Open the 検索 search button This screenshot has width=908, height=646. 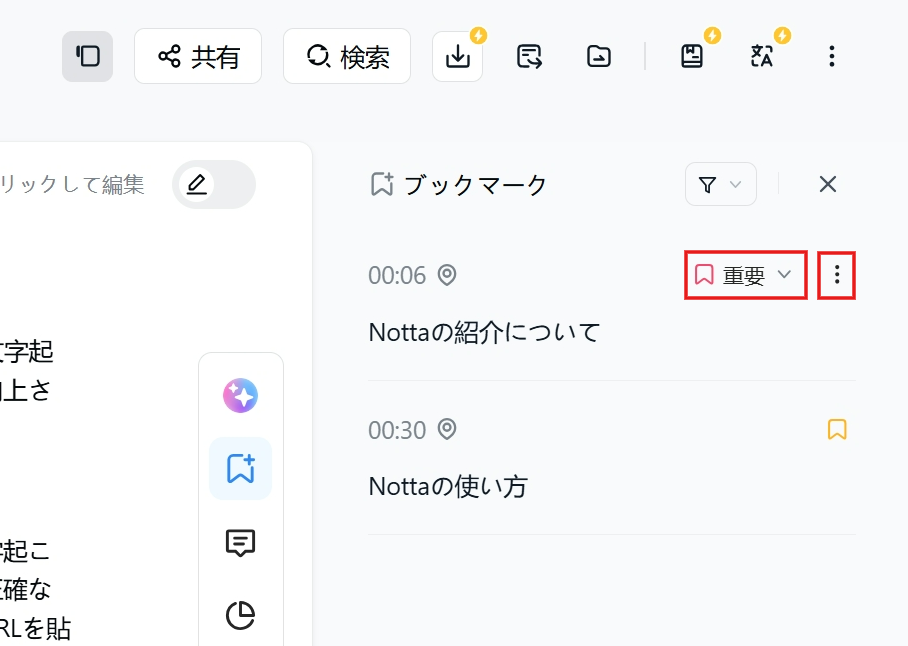click(x=347, y=56)
